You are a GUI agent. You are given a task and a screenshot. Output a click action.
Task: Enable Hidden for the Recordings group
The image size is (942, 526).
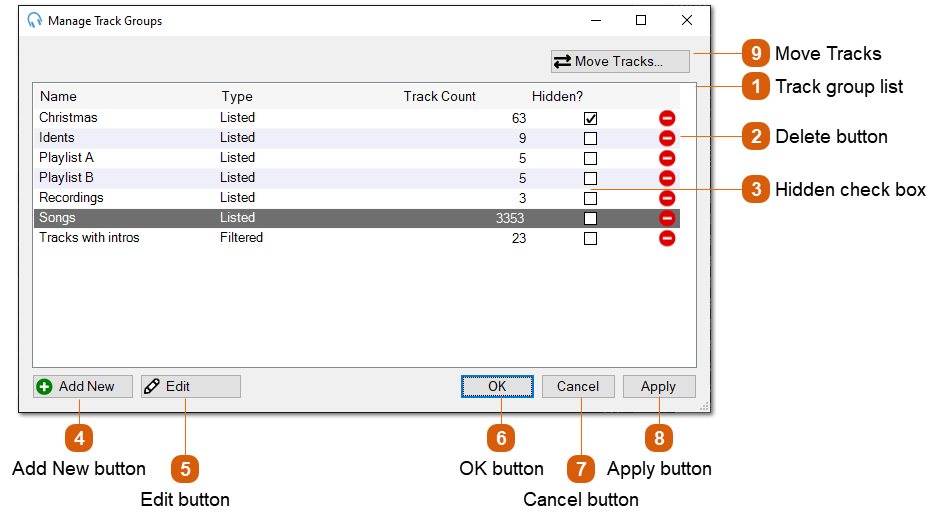click(x=591, y=198)
